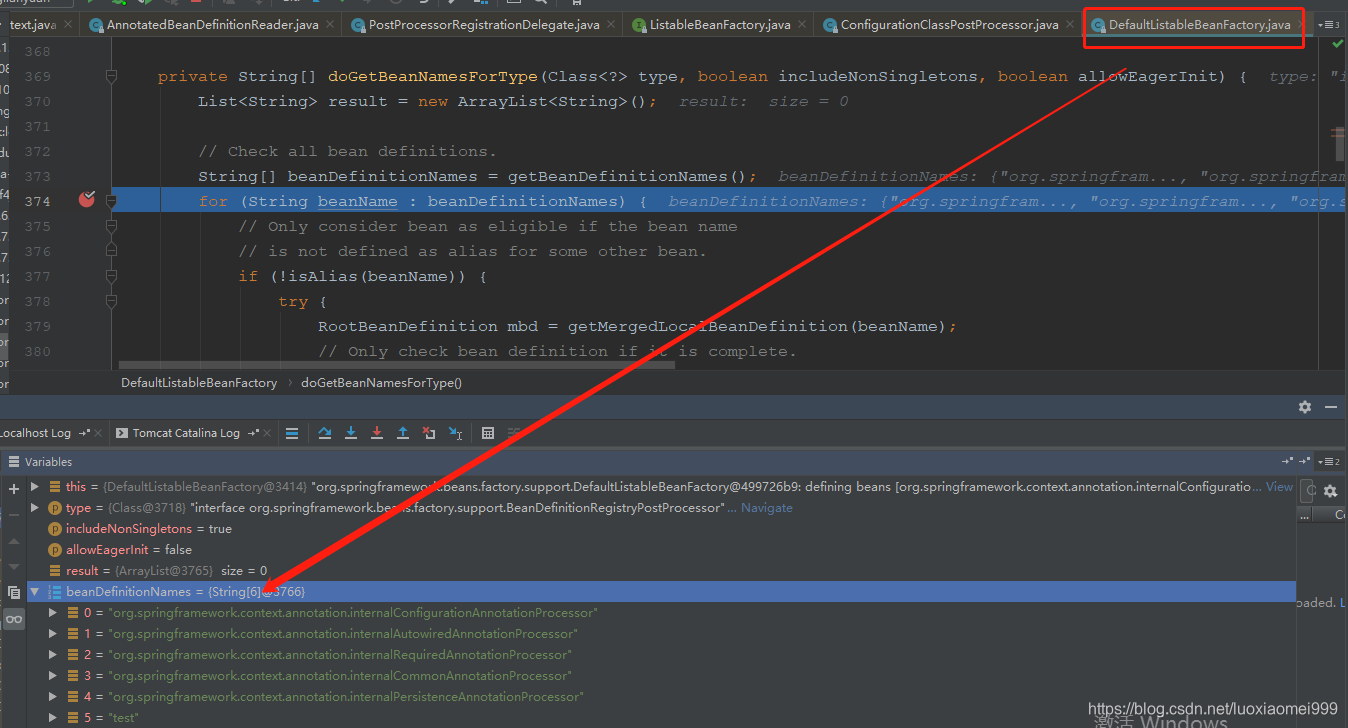Screen dimensions: 1348x728
Task: Expand array element 1 node
Action: pos(53,633)
